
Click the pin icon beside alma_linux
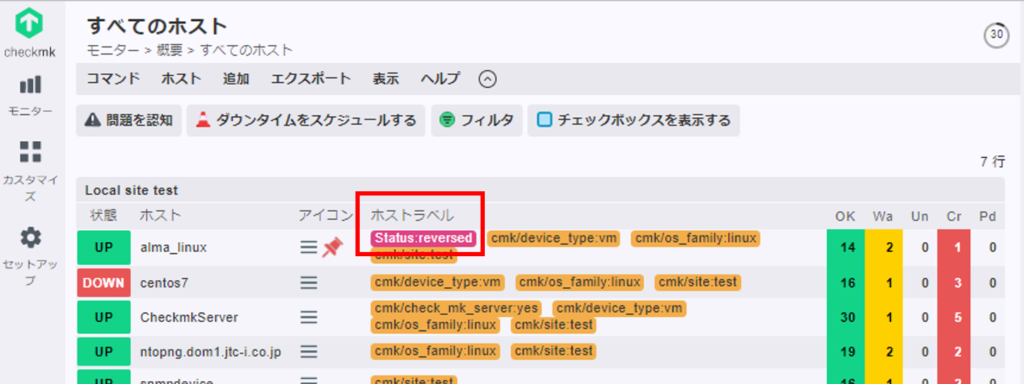tap(332, 248)
